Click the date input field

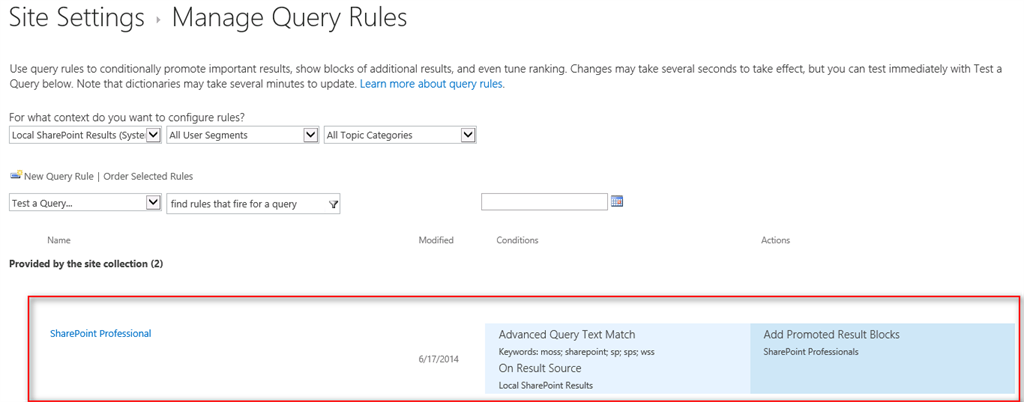[x=544, y=202]
